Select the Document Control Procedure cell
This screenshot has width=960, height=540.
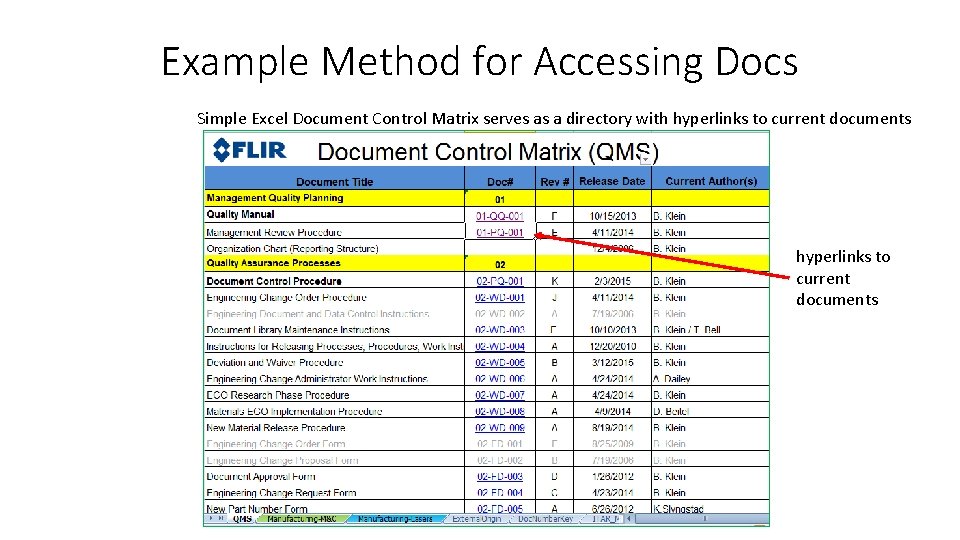pos(334,281)
